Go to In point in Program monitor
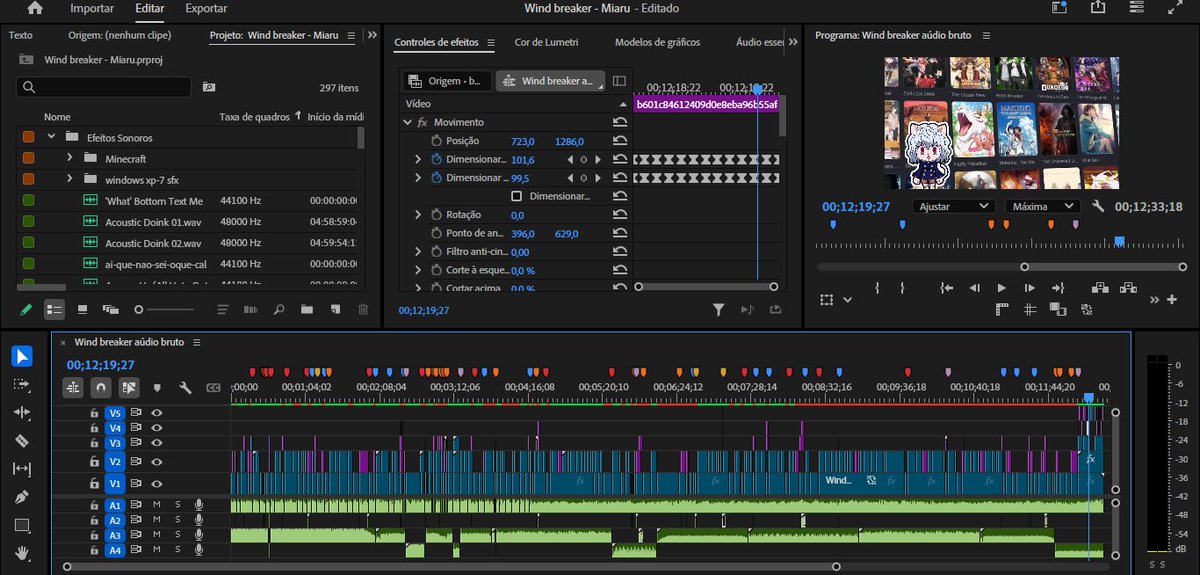The height and width of the screenshot is (575, 1200). coord(947,288)
